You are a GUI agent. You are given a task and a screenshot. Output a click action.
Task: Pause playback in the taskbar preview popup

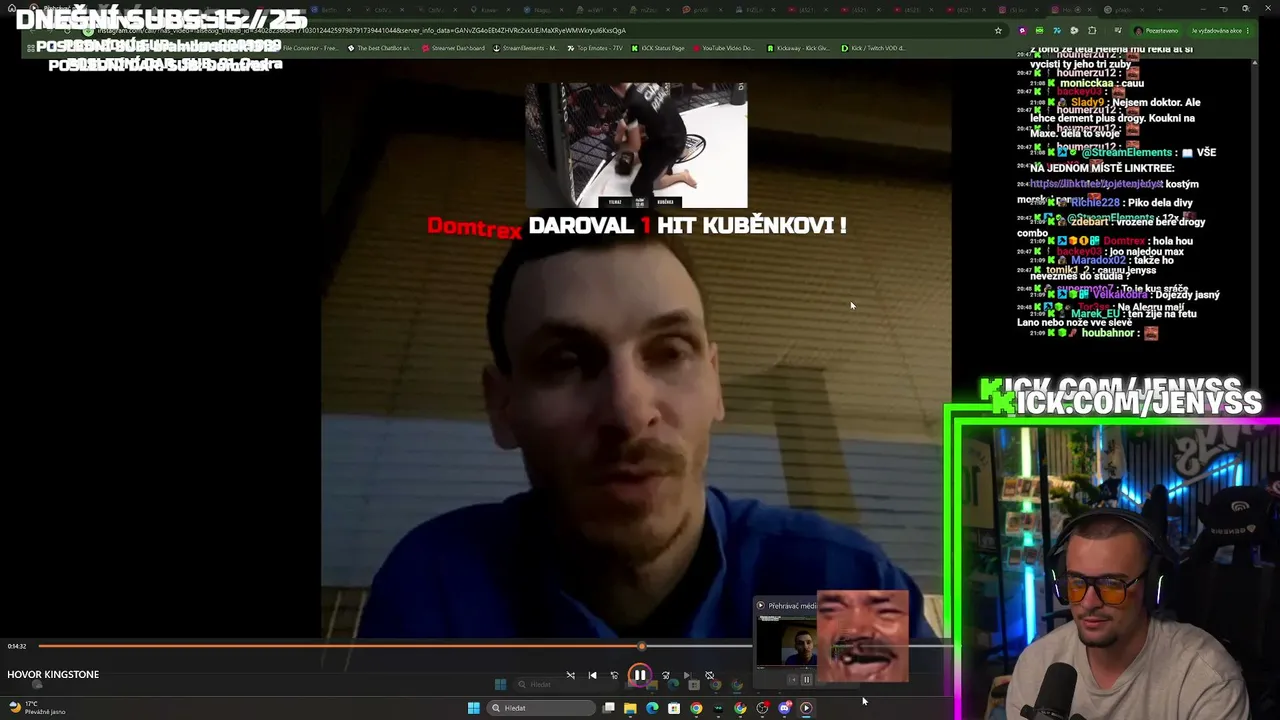pyautogui.click(x=806, y=679)
